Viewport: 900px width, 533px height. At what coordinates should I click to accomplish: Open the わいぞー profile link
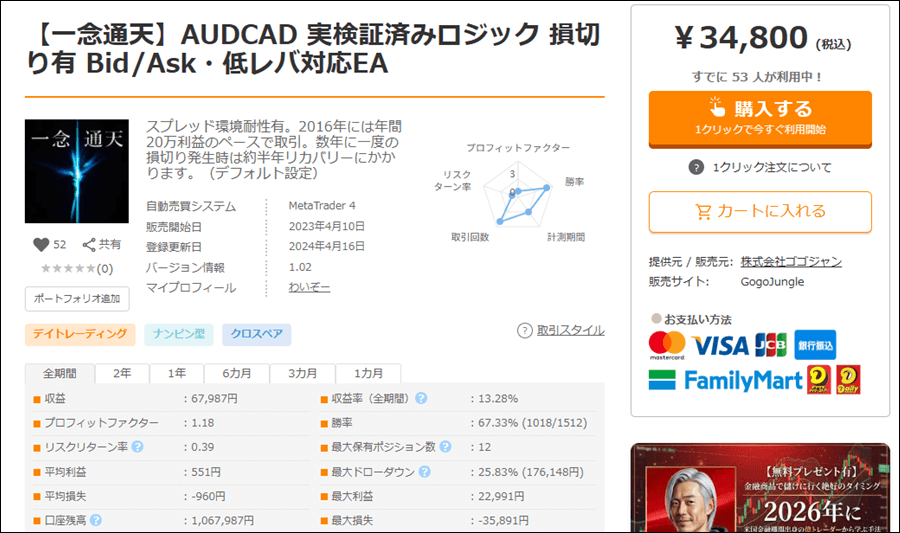309,287
